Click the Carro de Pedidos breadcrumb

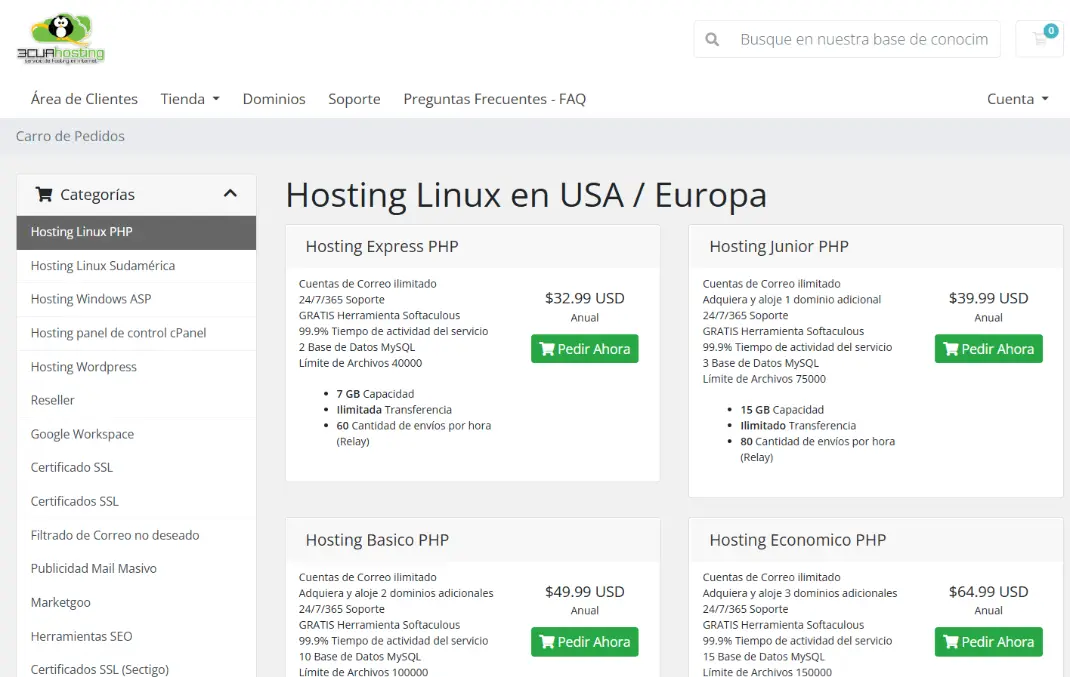[x=70, y=136]
